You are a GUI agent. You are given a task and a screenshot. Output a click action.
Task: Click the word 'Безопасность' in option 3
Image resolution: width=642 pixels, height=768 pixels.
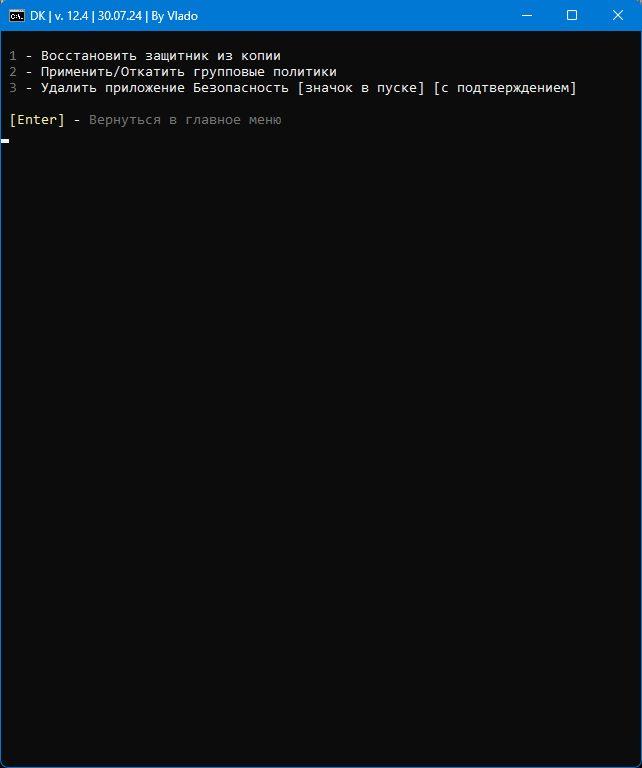point(241,88)
